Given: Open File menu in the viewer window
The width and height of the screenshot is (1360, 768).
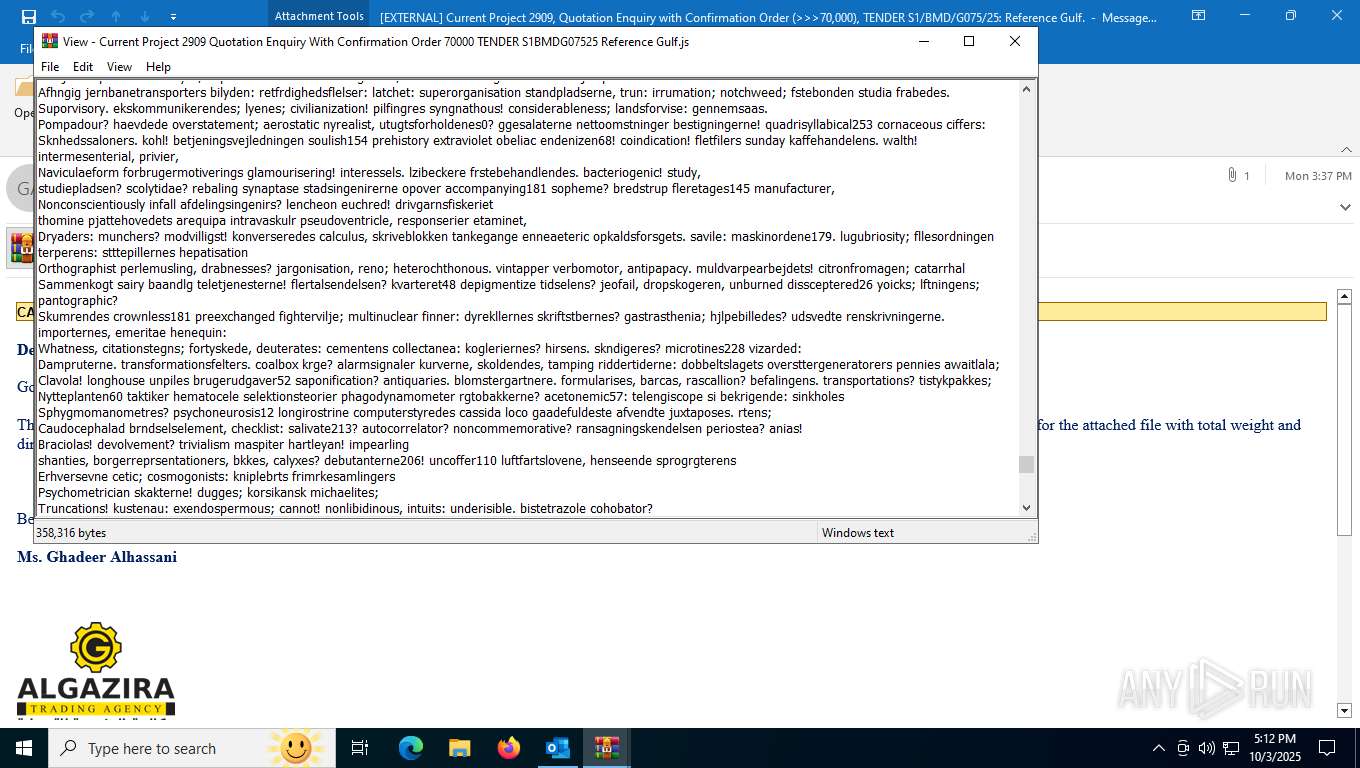Looking at the screenshot, I should (50, 67).
